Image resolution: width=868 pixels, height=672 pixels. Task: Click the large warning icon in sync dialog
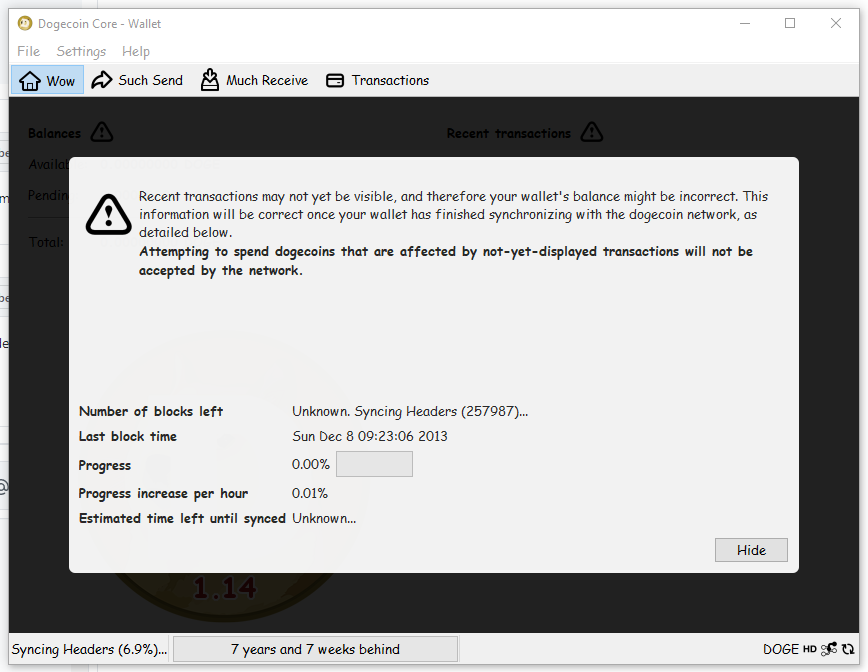tap(108, 214)
